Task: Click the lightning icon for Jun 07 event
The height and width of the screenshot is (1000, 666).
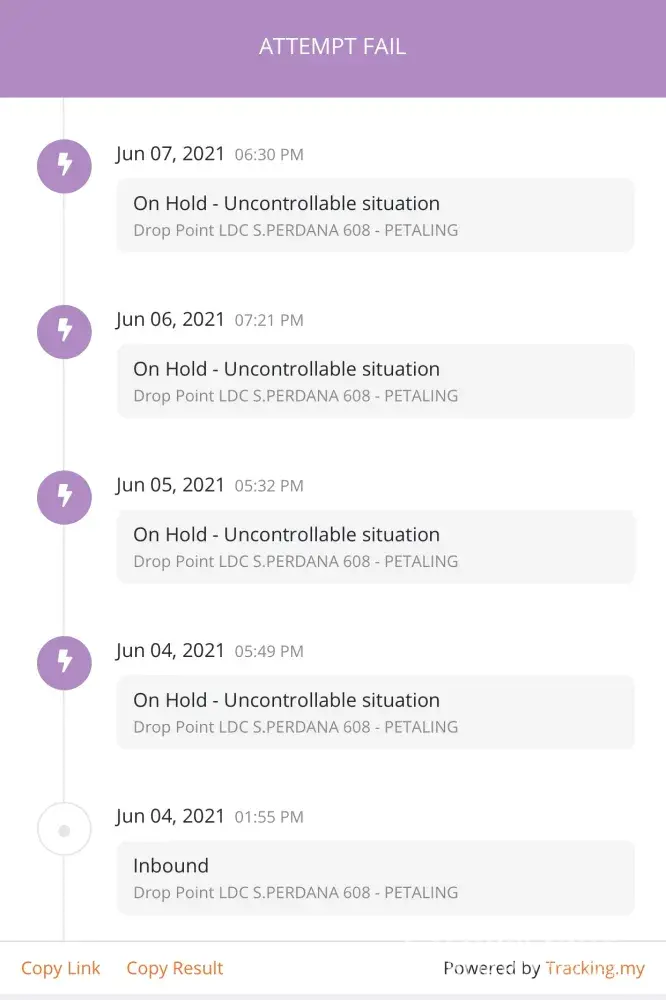Action: click(64, 165)
